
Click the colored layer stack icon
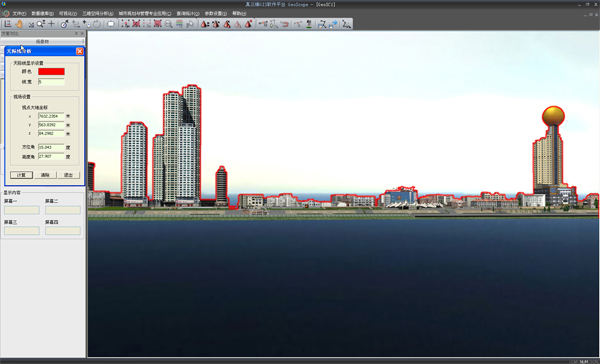[x=179, y=24]
